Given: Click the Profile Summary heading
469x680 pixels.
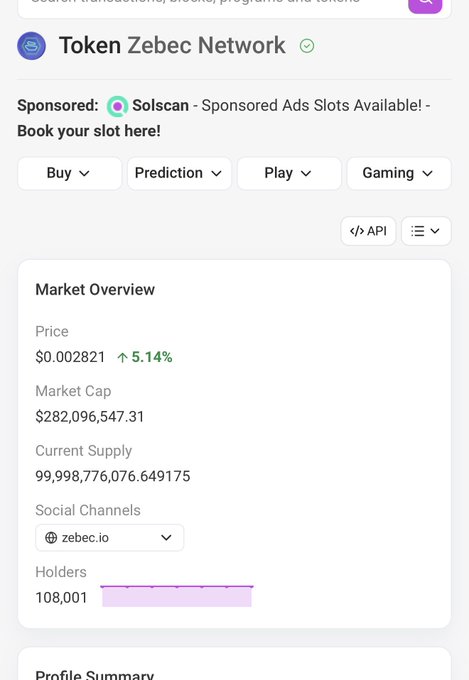Looking at the screenshot, I should point(95,674).
